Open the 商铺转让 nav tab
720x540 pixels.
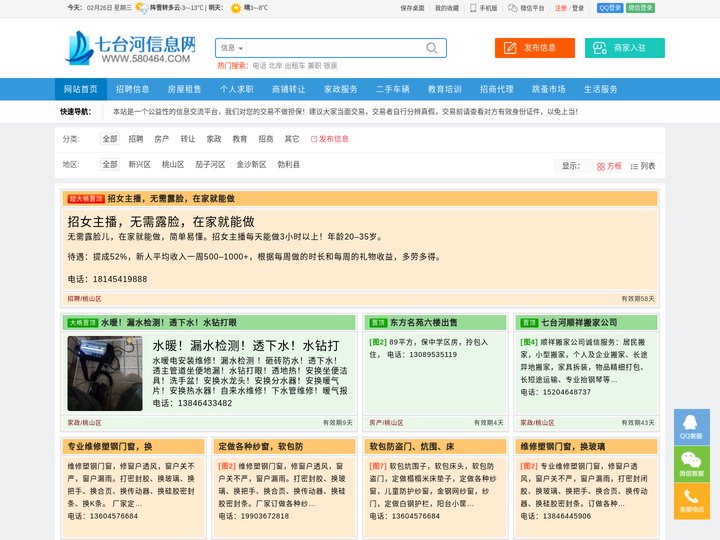point(288,89)
